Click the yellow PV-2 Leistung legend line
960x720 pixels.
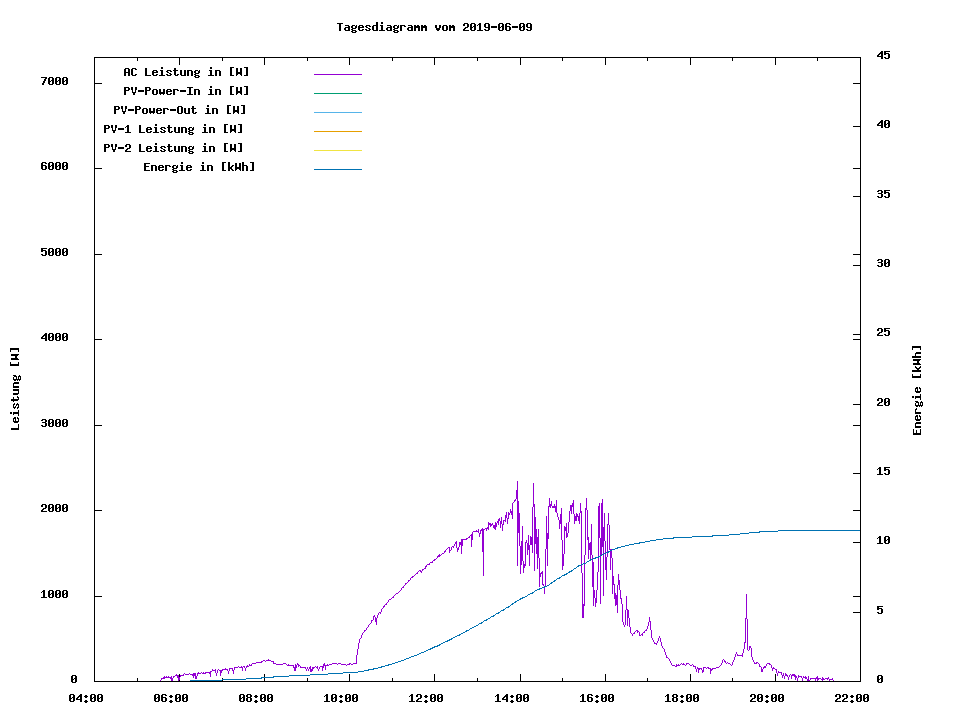point(337,150)
